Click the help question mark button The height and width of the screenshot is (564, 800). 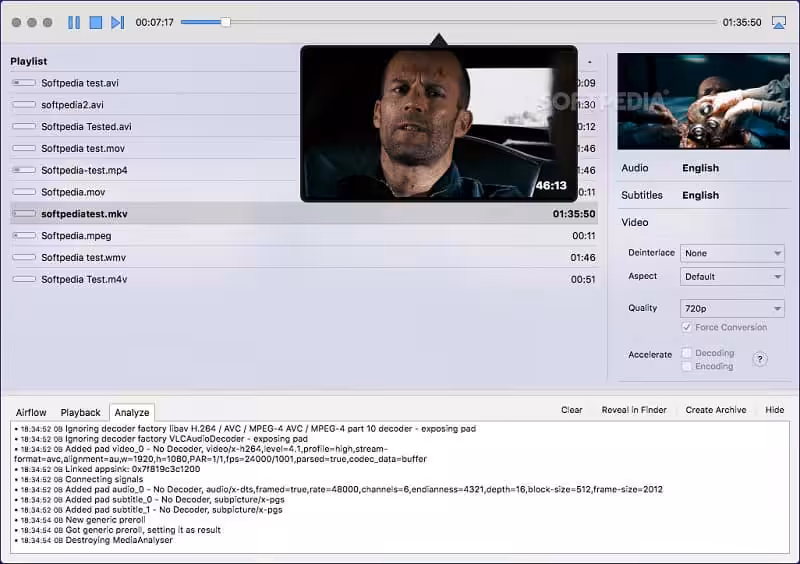(760, 359)
